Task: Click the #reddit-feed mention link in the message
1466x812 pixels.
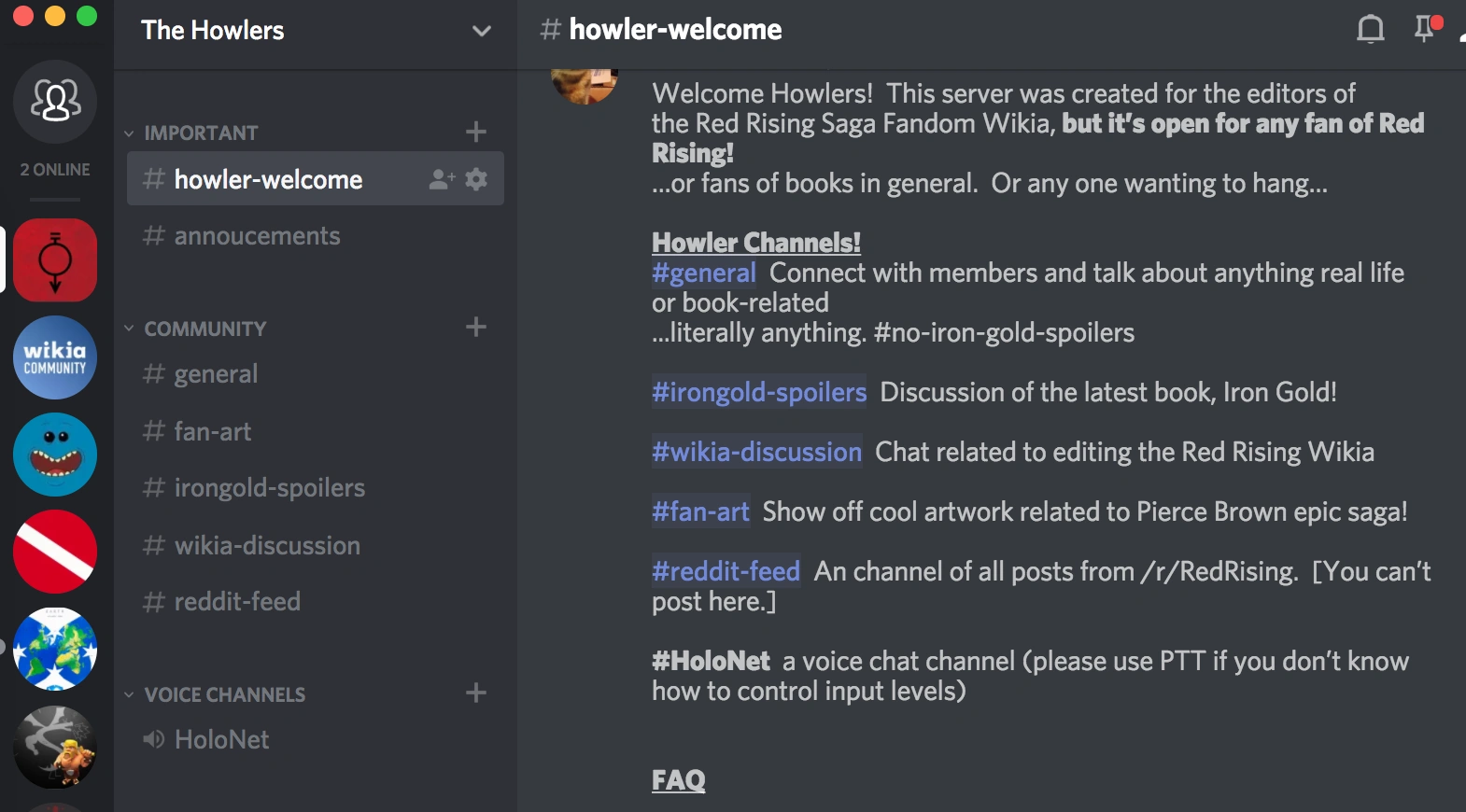Action: (726, 571)
